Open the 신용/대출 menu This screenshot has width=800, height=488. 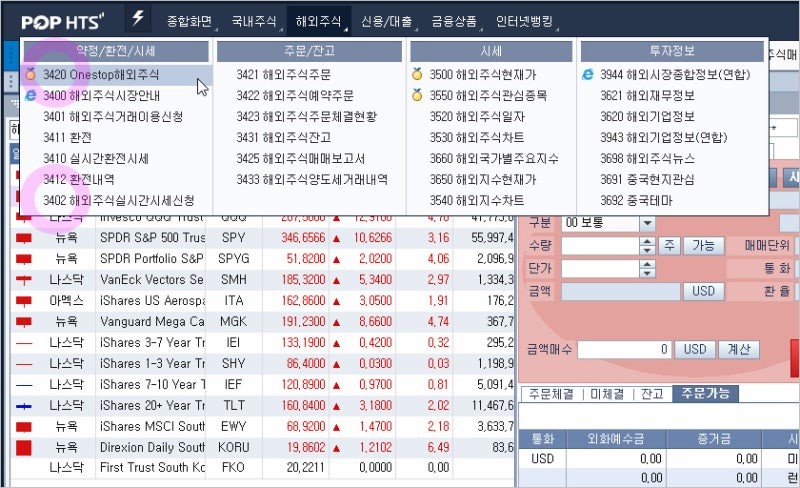click(x=387, y=21)
